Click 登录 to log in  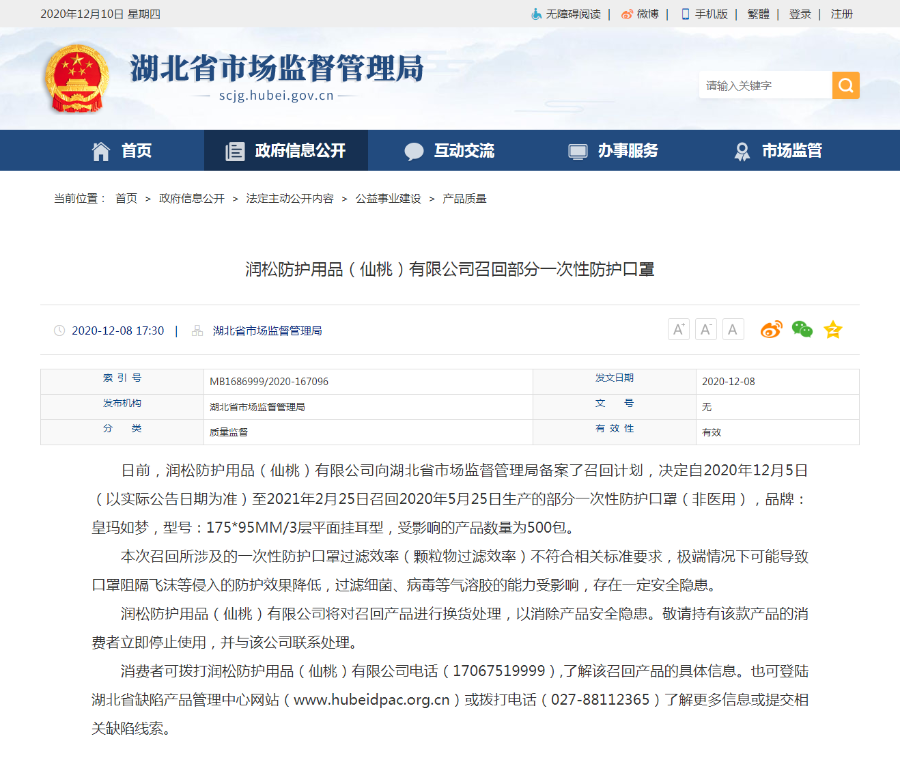[800, 14]
